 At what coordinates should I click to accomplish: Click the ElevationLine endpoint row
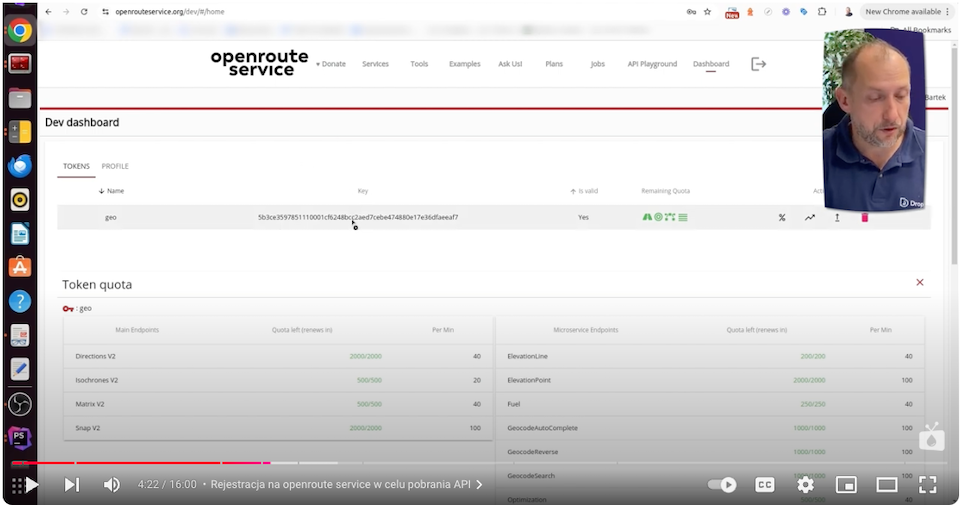710,356
